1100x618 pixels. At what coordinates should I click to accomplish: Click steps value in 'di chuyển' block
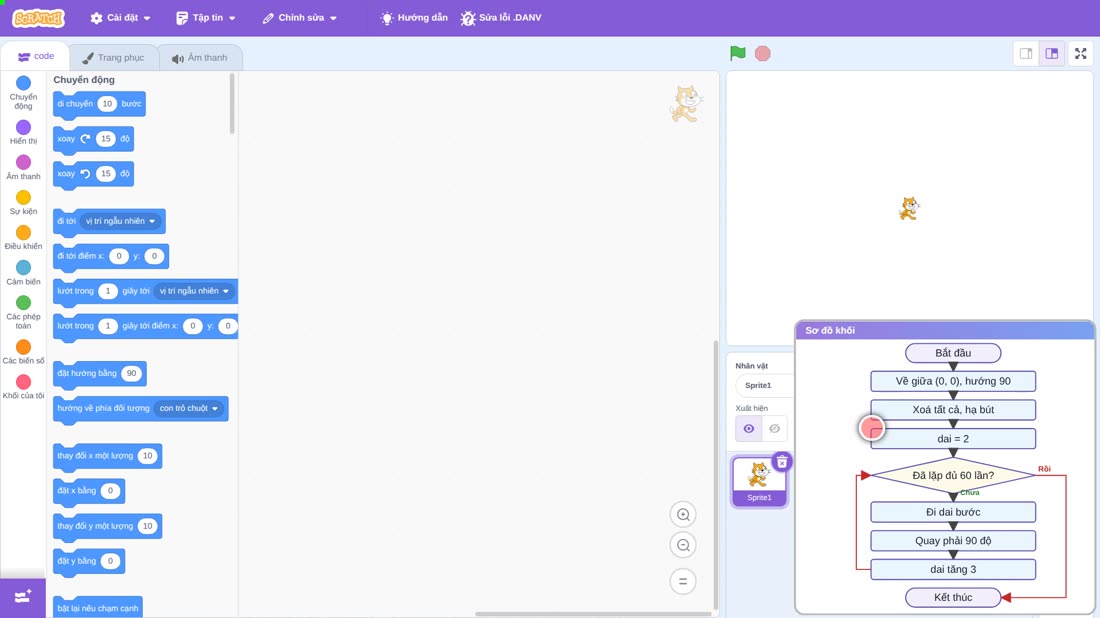coord(107,104)
